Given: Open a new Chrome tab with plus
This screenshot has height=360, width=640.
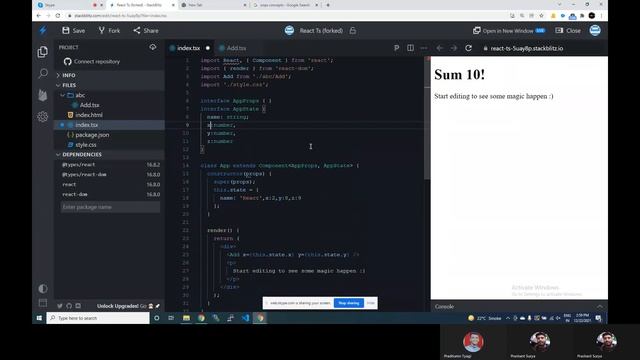Looking at the screenshot, I should tap(328, 5).
